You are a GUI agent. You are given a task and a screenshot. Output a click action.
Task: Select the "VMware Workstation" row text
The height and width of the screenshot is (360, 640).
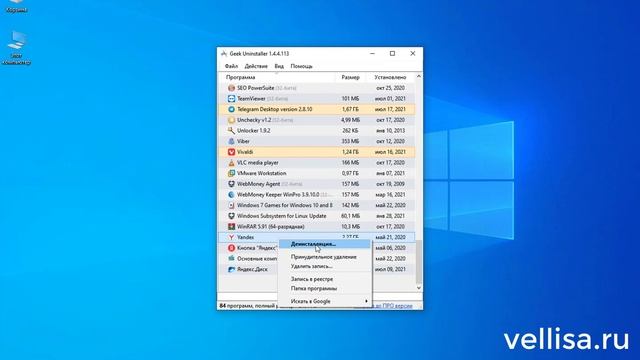point(262,173)
